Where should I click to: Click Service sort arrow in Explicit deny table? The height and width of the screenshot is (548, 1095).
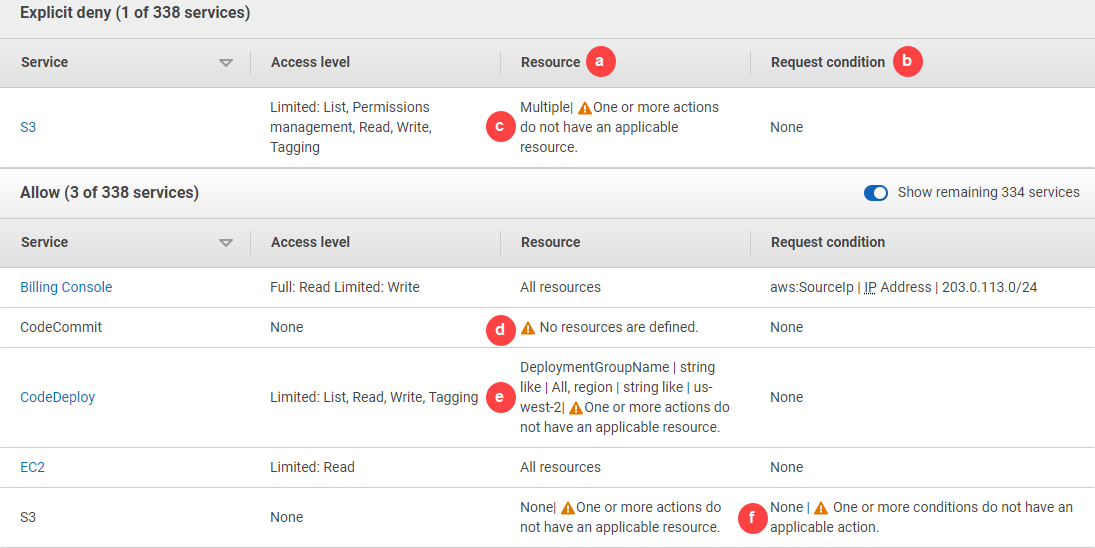[226, 63]
